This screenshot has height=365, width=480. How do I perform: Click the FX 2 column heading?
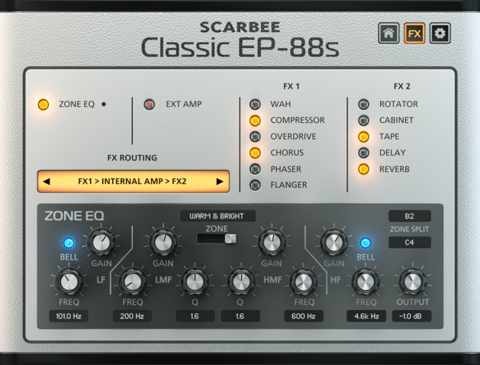[x=402, y=86]
